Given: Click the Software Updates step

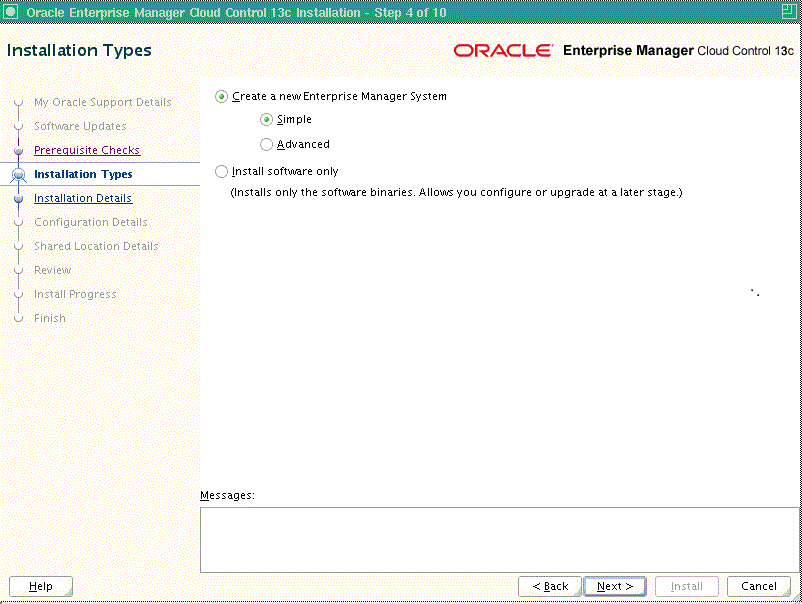Looking at the screenshot, I should tap(80, 126).
